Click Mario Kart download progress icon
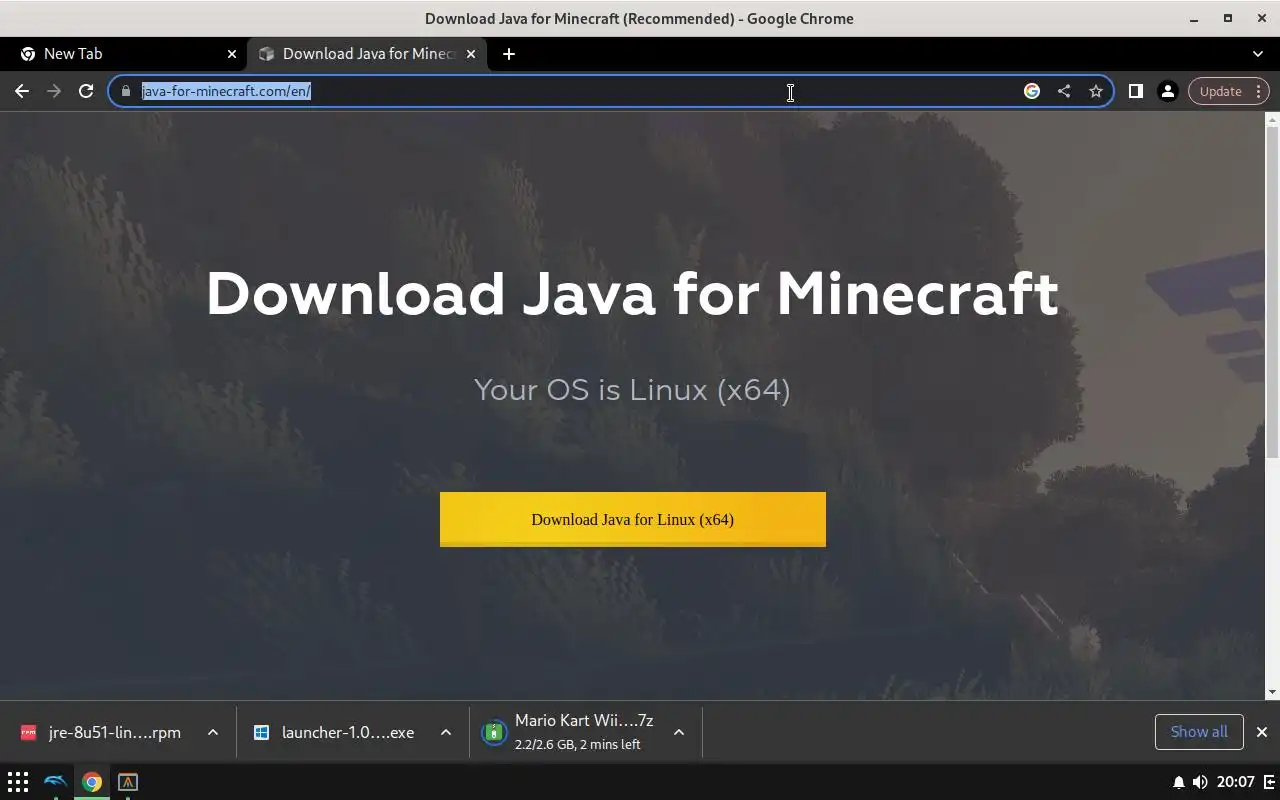The image size is (1280, 800). click(494, 733)
